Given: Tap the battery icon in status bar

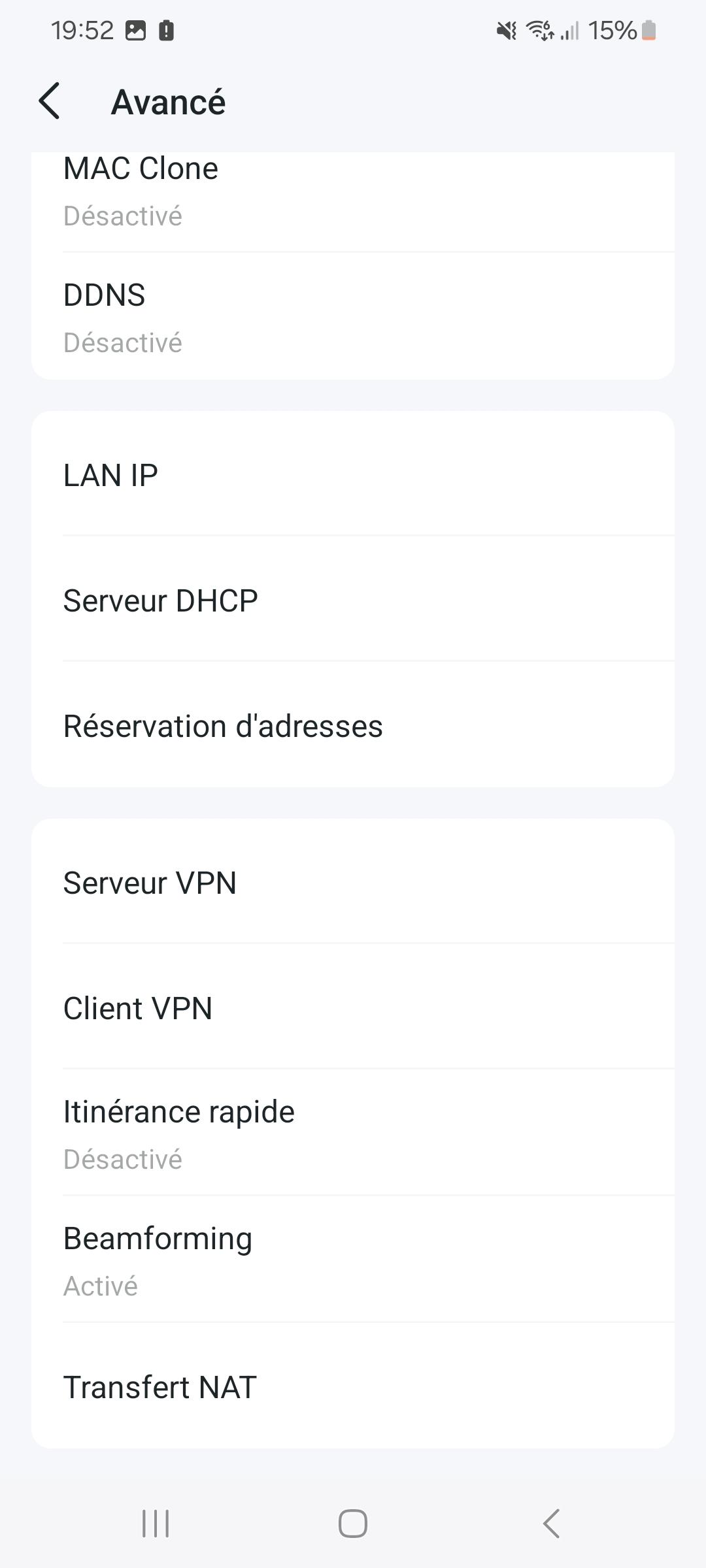Looking at the screenshot, I should pos(648,30).
